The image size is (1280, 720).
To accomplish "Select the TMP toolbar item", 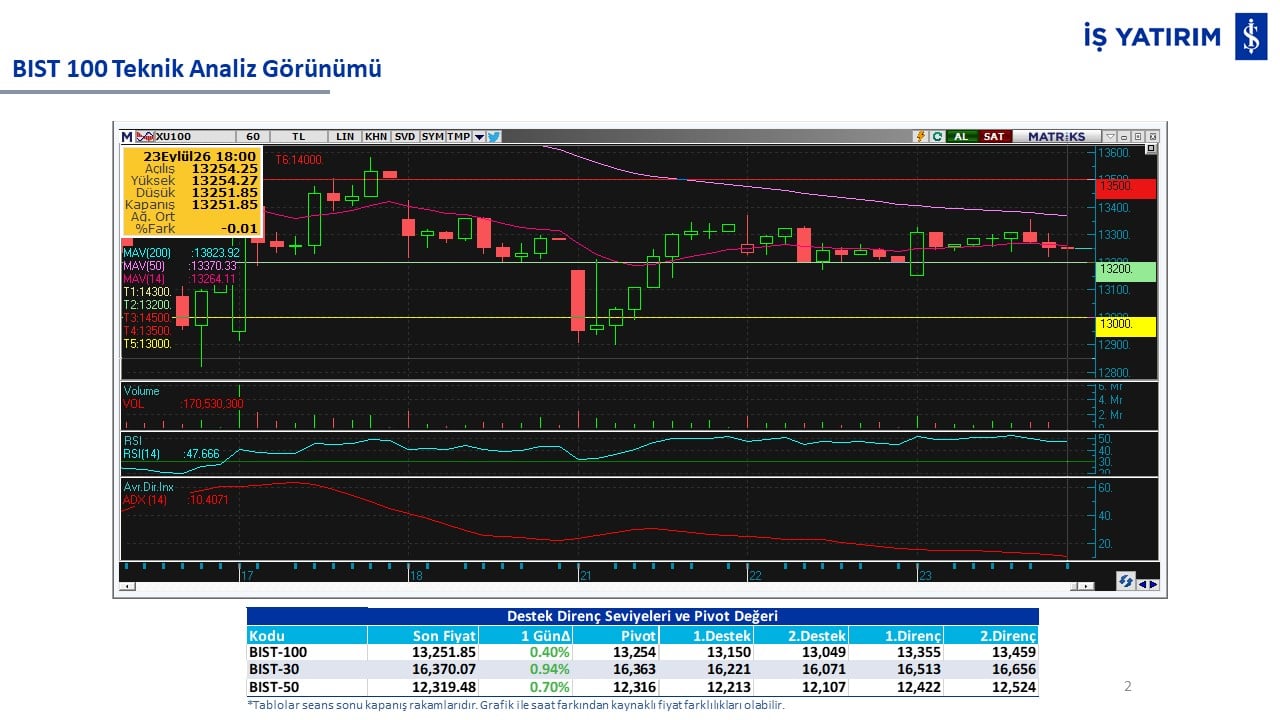I will click(459, 137).
